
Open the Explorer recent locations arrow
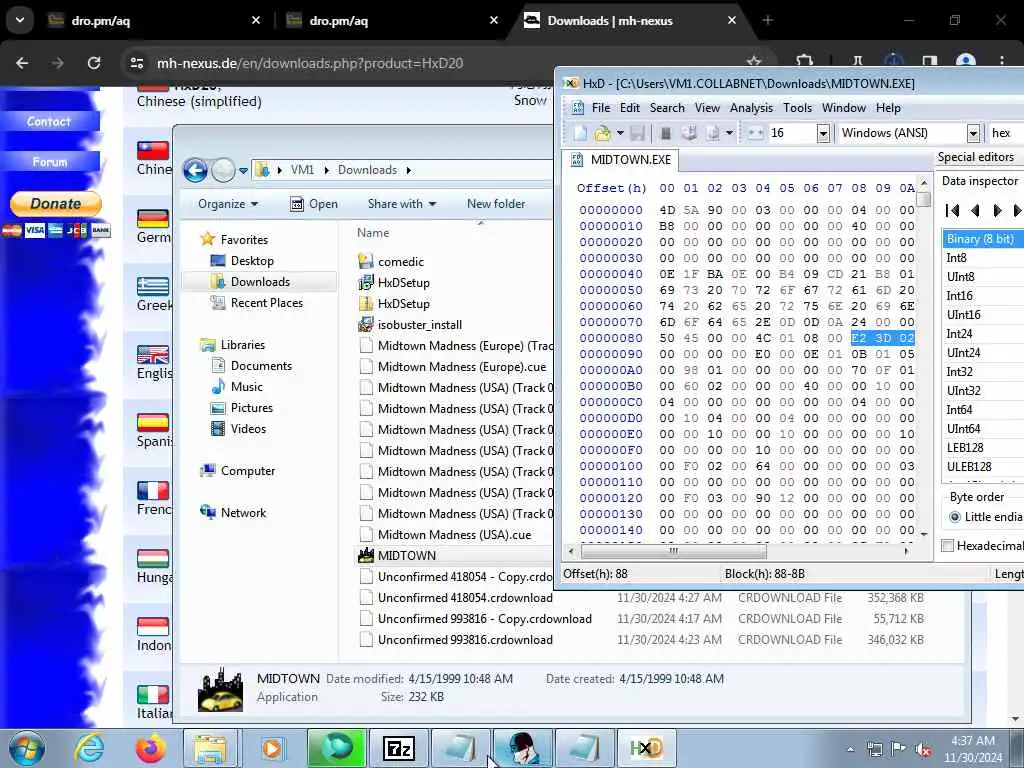(243, 171)
